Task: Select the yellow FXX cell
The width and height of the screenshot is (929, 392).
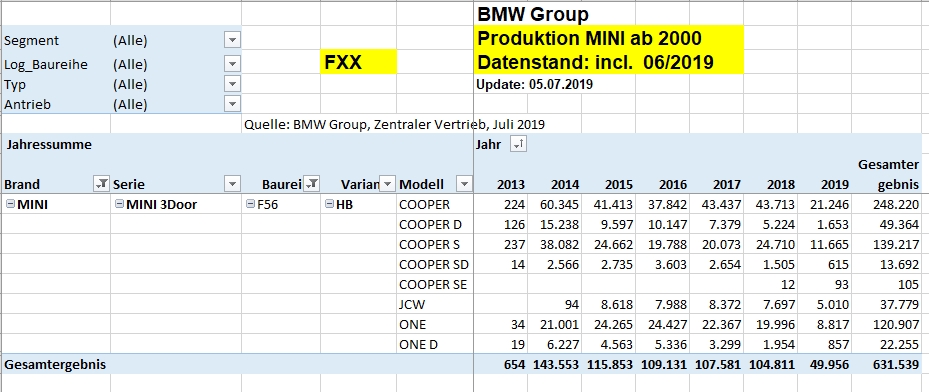Action: point(358,62)
